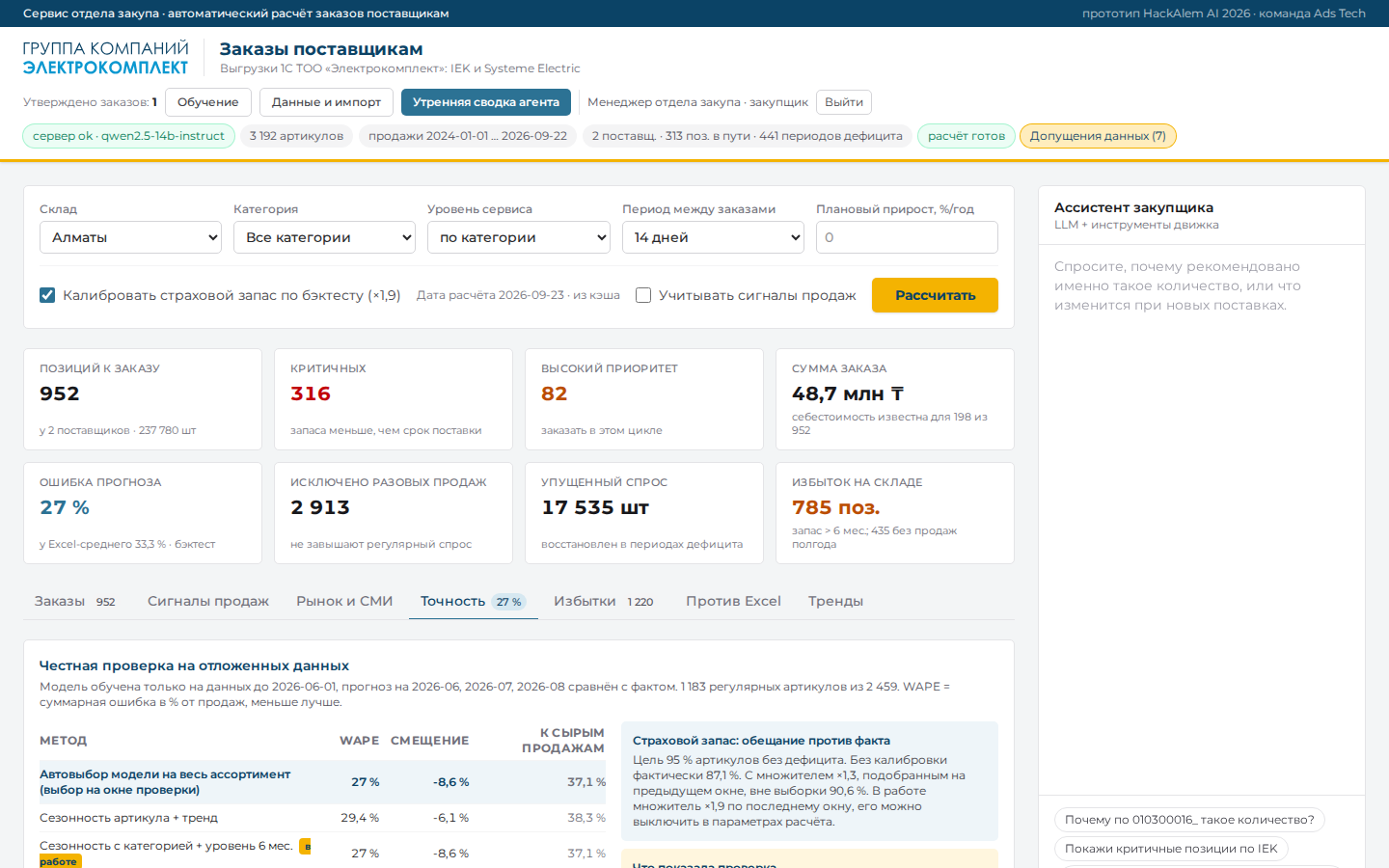Open the Рынок и СМИ tab

344,601
